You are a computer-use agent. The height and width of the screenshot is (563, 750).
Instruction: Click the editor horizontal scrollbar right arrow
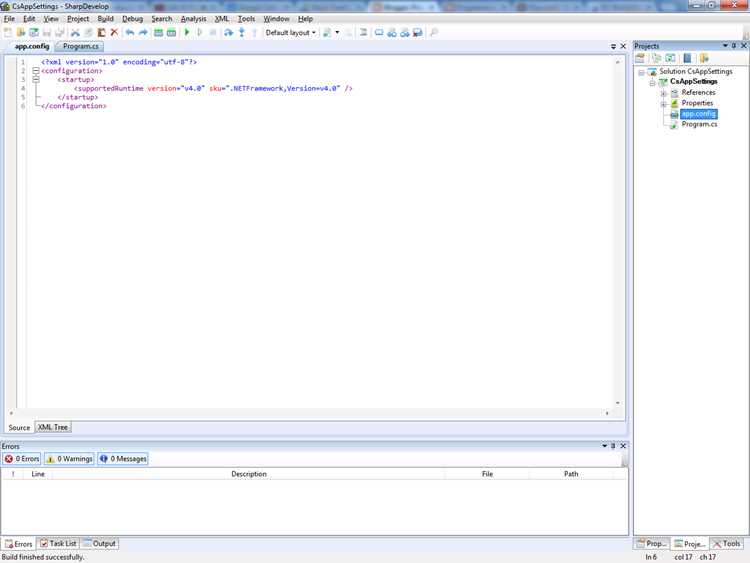[x=607, y=413]
